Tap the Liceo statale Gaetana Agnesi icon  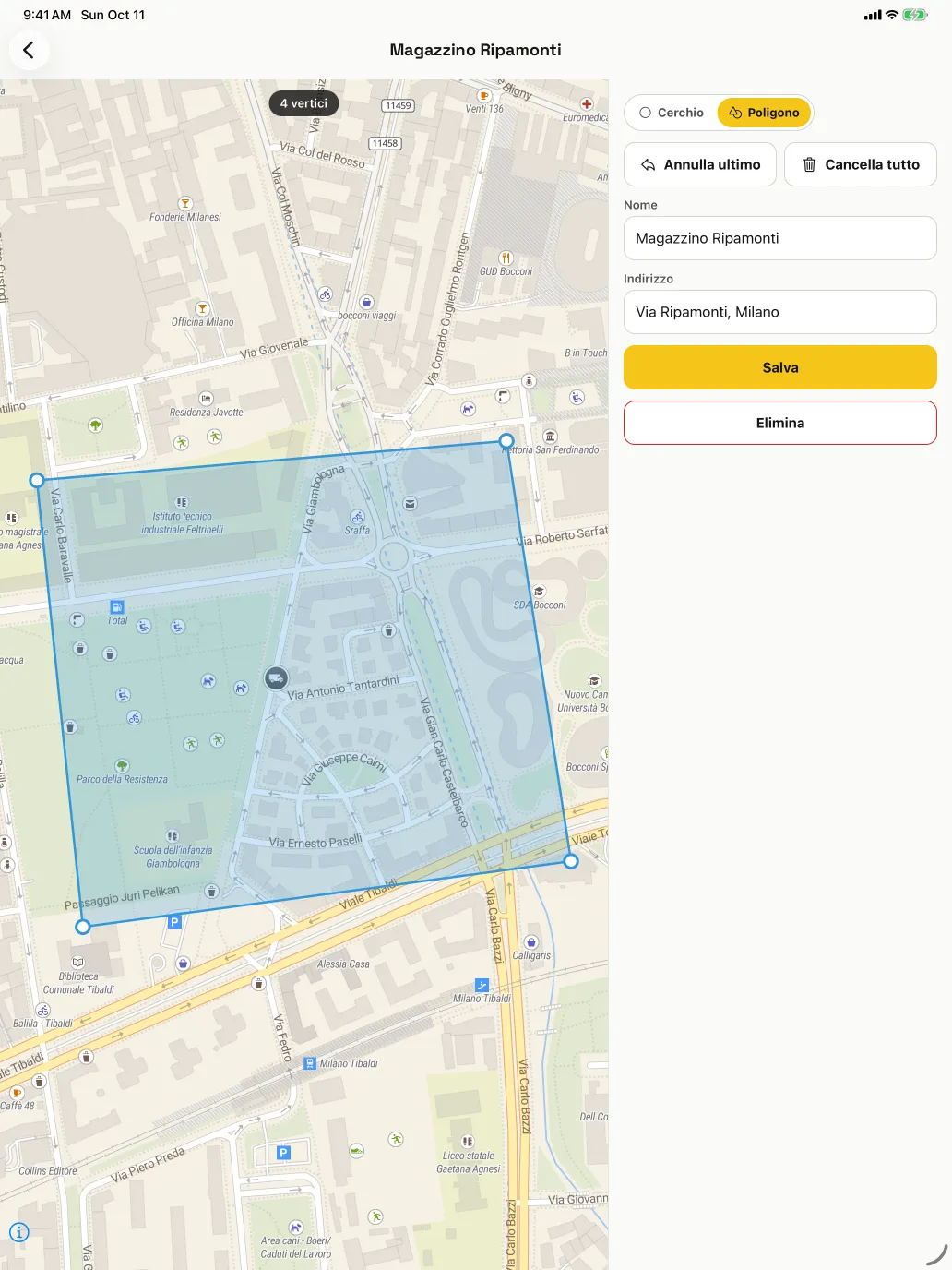468,1142
